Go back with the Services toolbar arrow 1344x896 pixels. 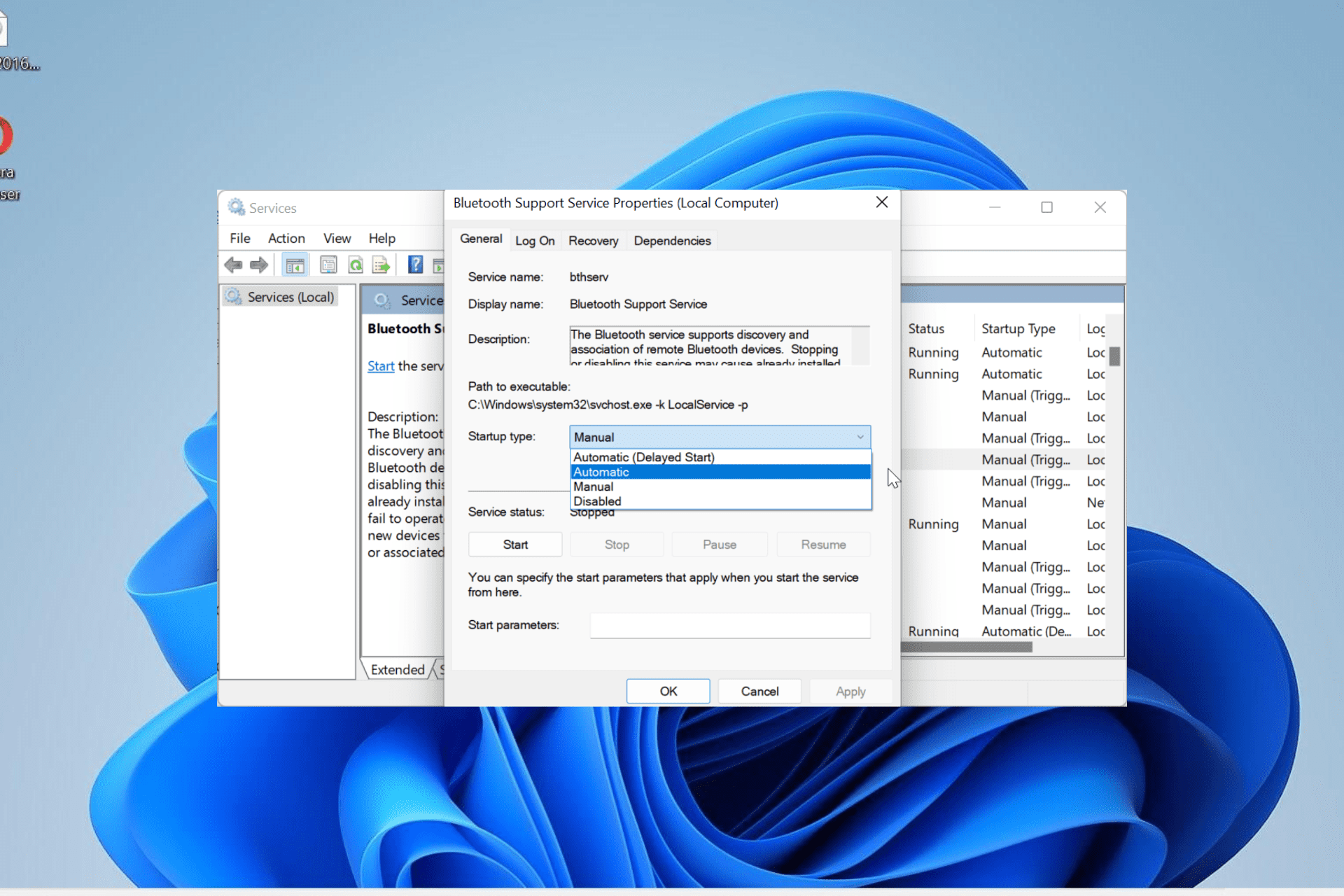pyautogui.click(x=233, y=265)
